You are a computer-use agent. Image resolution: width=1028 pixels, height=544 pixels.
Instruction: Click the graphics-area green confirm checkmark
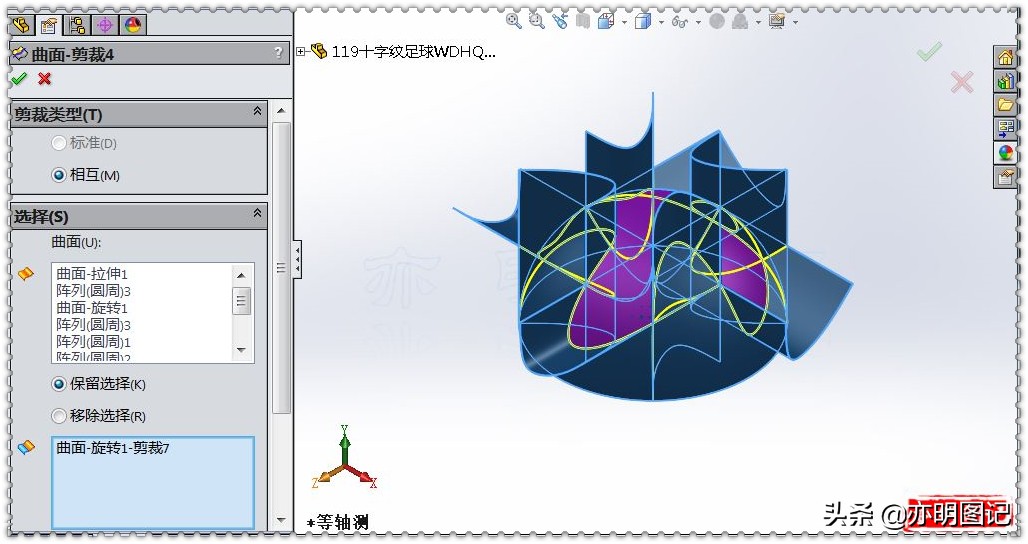pos(930,51)
